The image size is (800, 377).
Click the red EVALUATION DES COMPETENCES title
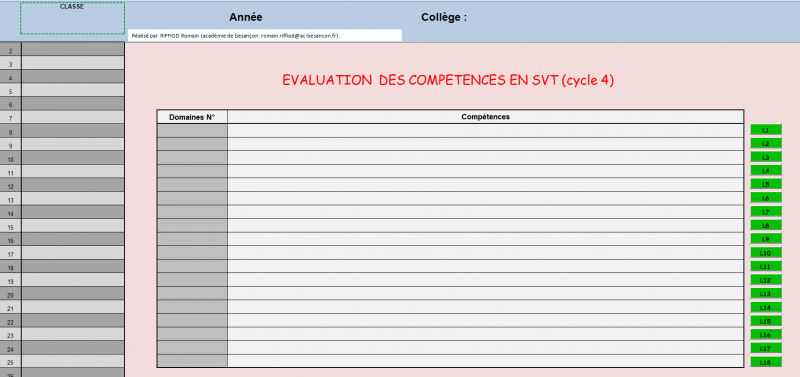(448, 80)
